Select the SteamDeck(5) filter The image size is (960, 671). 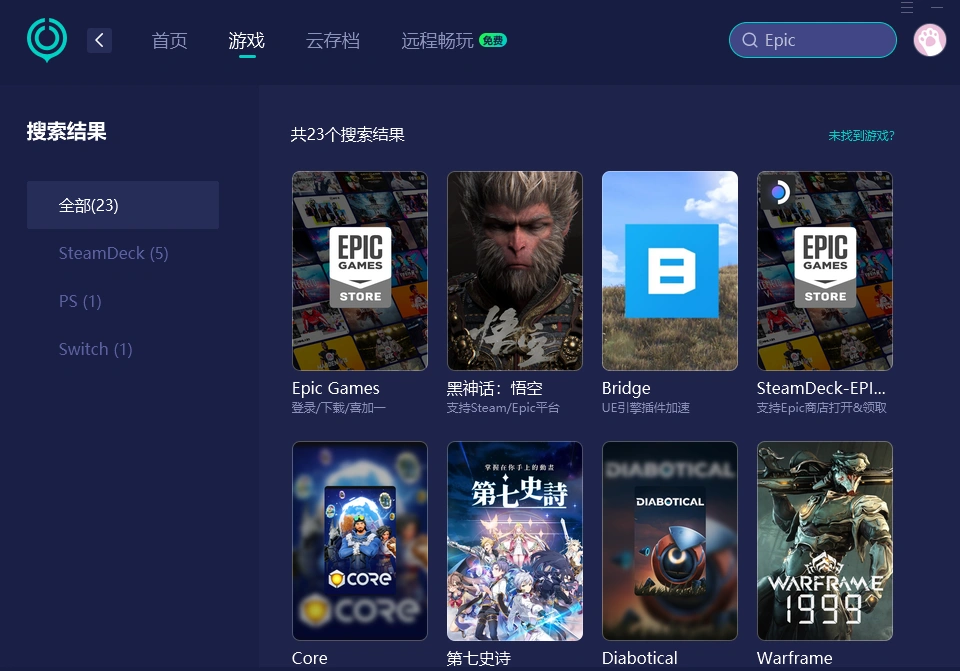tap(113, 253)
